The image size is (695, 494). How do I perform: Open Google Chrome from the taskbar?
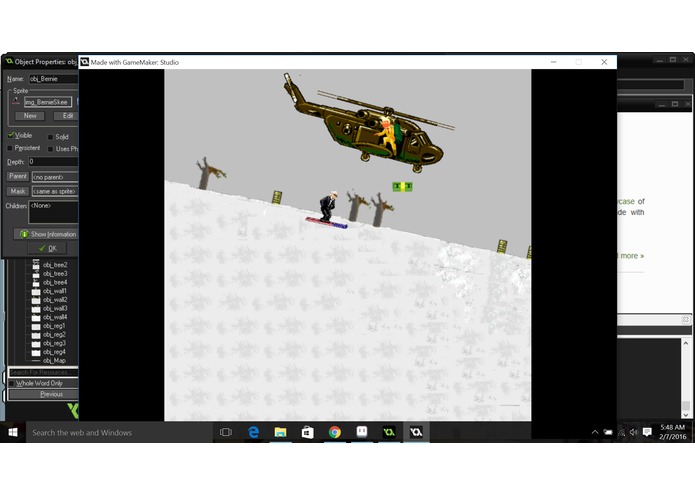[x=335, y=432]
